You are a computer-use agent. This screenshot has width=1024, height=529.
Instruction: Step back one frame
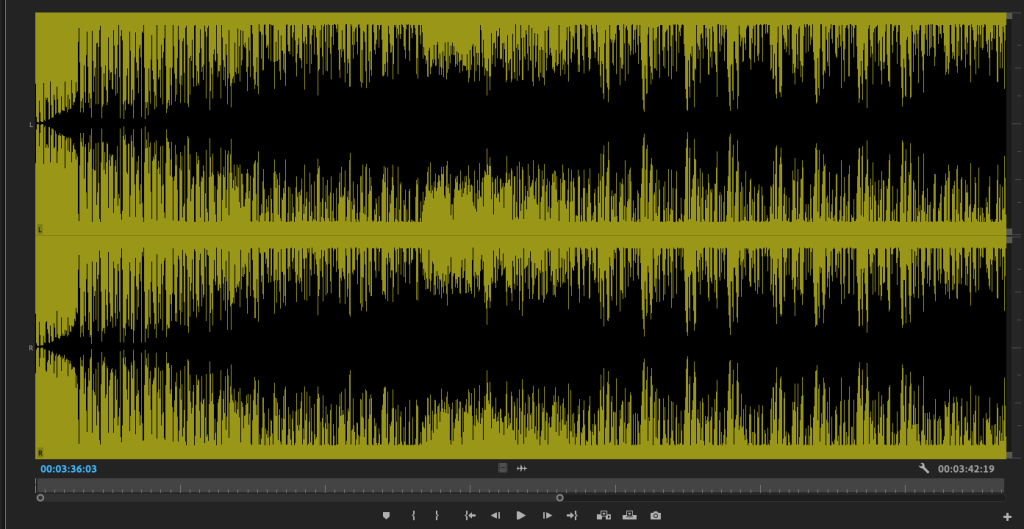(x=495, y=515)
